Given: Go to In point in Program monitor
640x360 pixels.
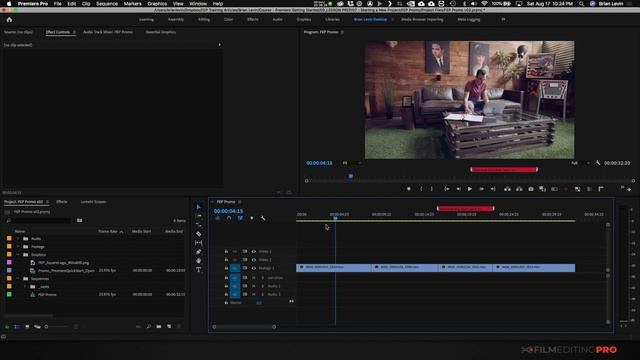Looking at the screenshot, I should [447, 189].
